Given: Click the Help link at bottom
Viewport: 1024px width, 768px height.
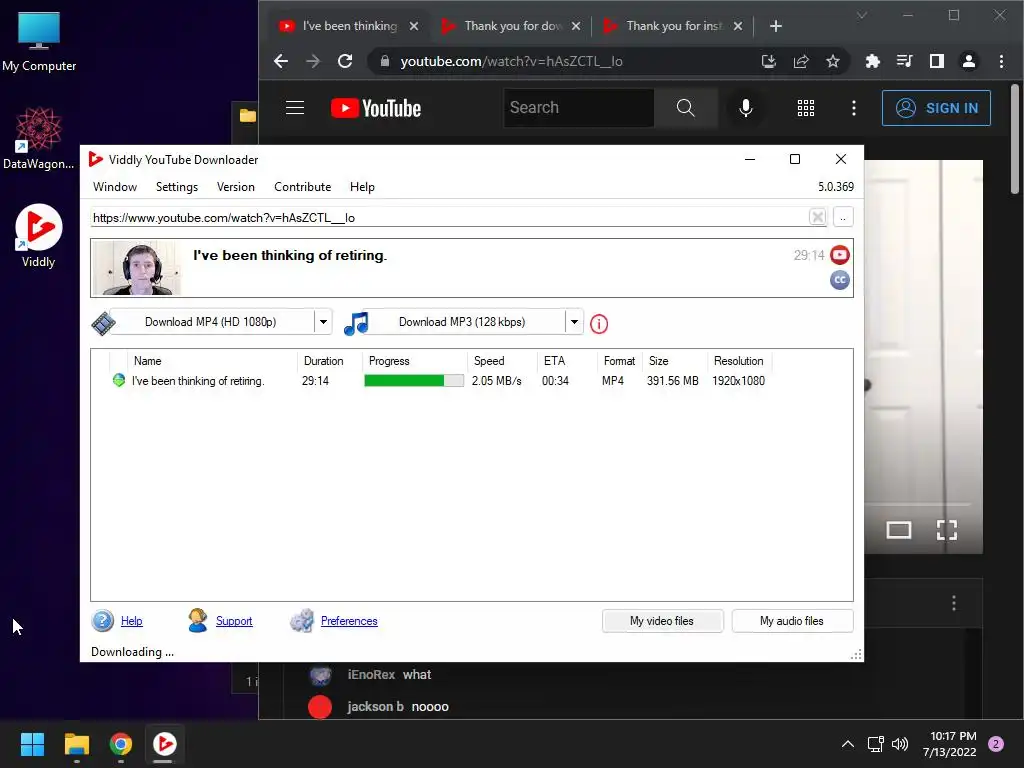Looking at the screenshot, I should coord(131,621).
